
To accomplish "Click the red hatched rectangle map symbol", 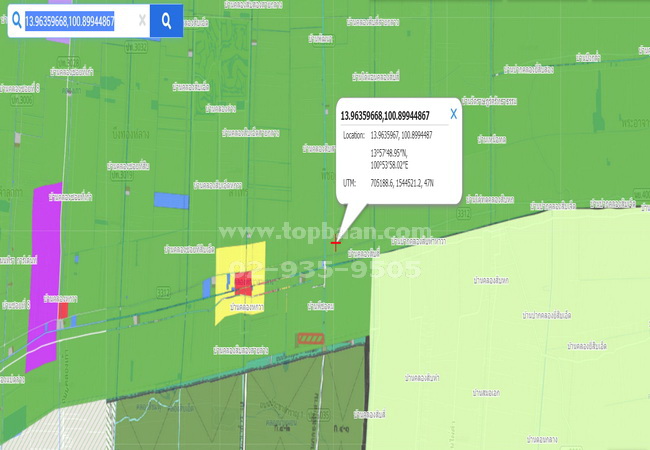I will (x=309, y=340).
